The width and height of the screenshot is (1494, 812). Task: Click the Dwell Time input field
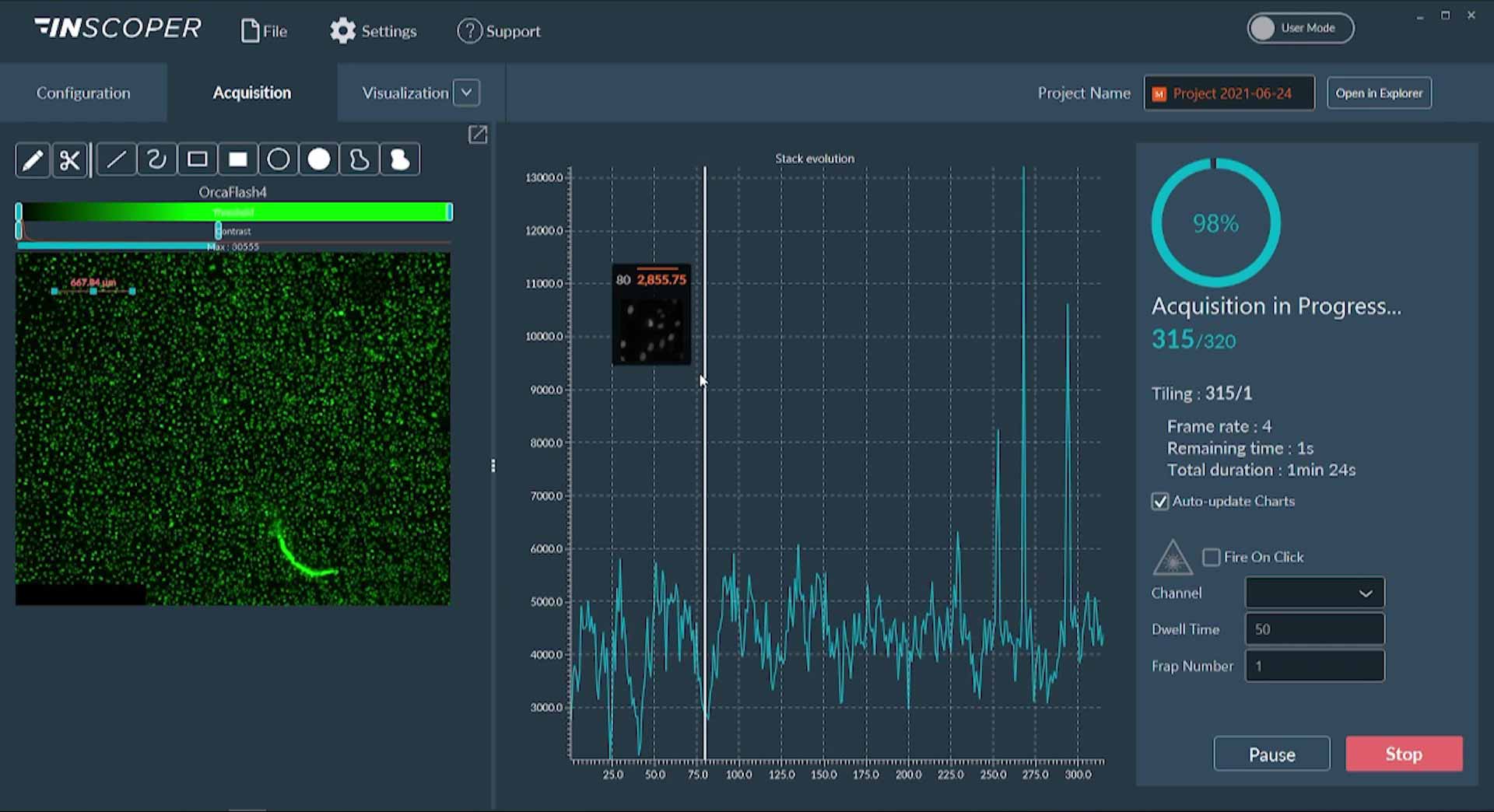(1313, 628)
